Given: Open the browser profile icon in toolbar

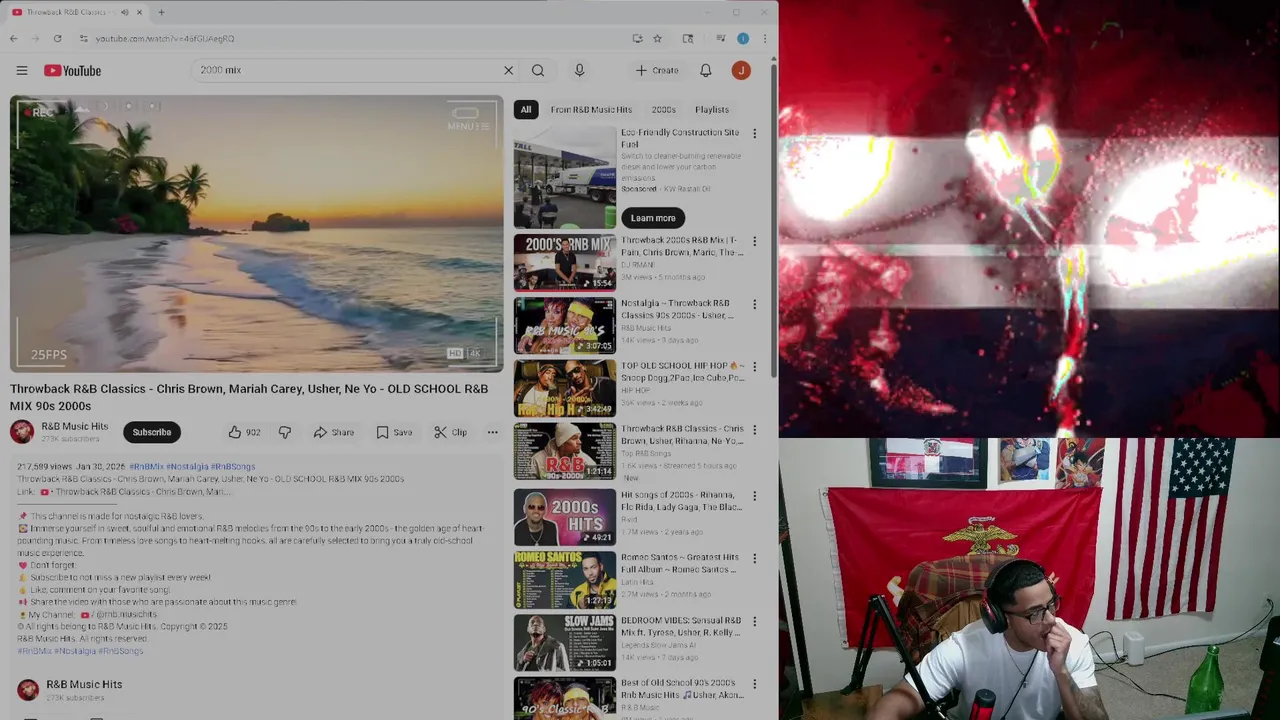Looking at the screenshot, I should coord(743,38).
